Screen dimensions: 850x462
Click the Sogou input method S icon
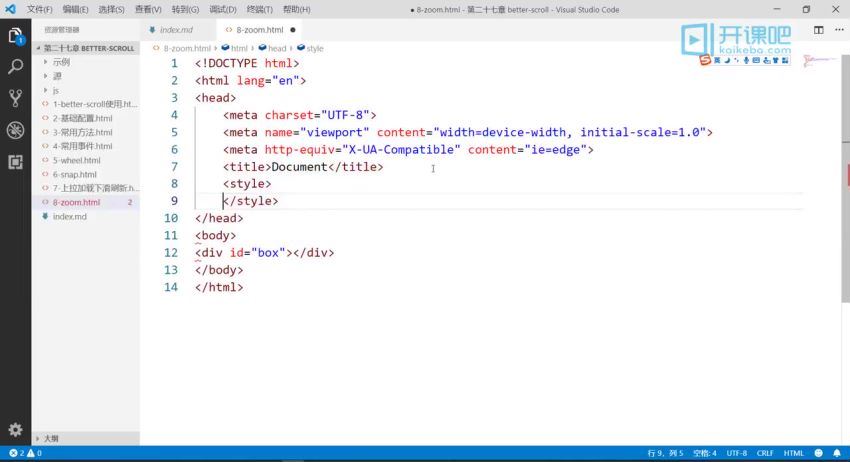pyautogui.click(x=705, y=60)
